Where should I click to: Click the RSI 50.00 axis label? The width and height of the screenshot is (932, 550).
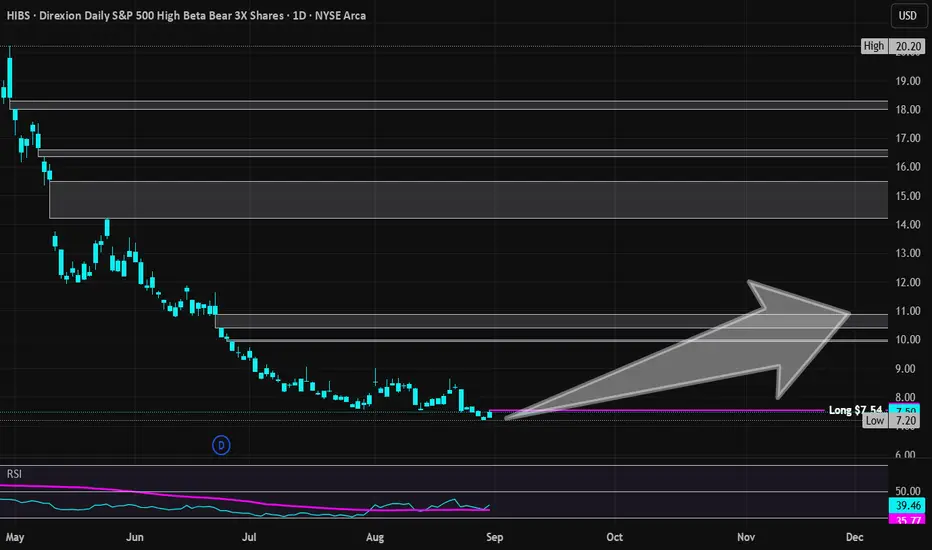pos(908,491)
